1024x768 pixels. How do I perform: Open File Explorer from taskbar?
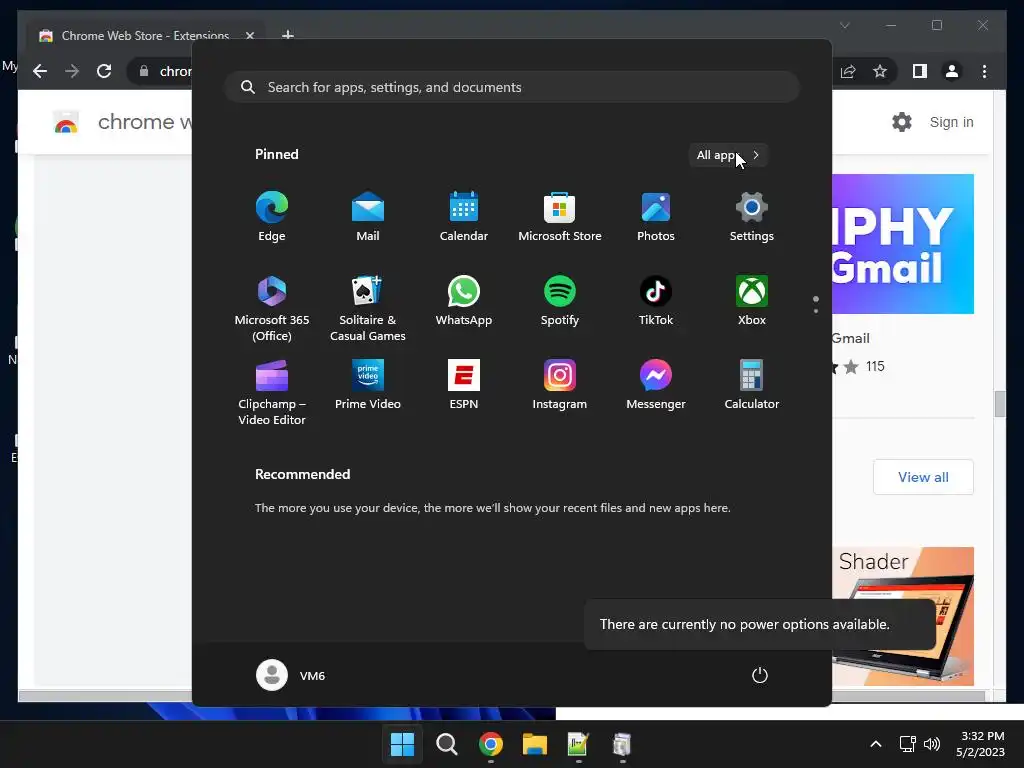534,744
